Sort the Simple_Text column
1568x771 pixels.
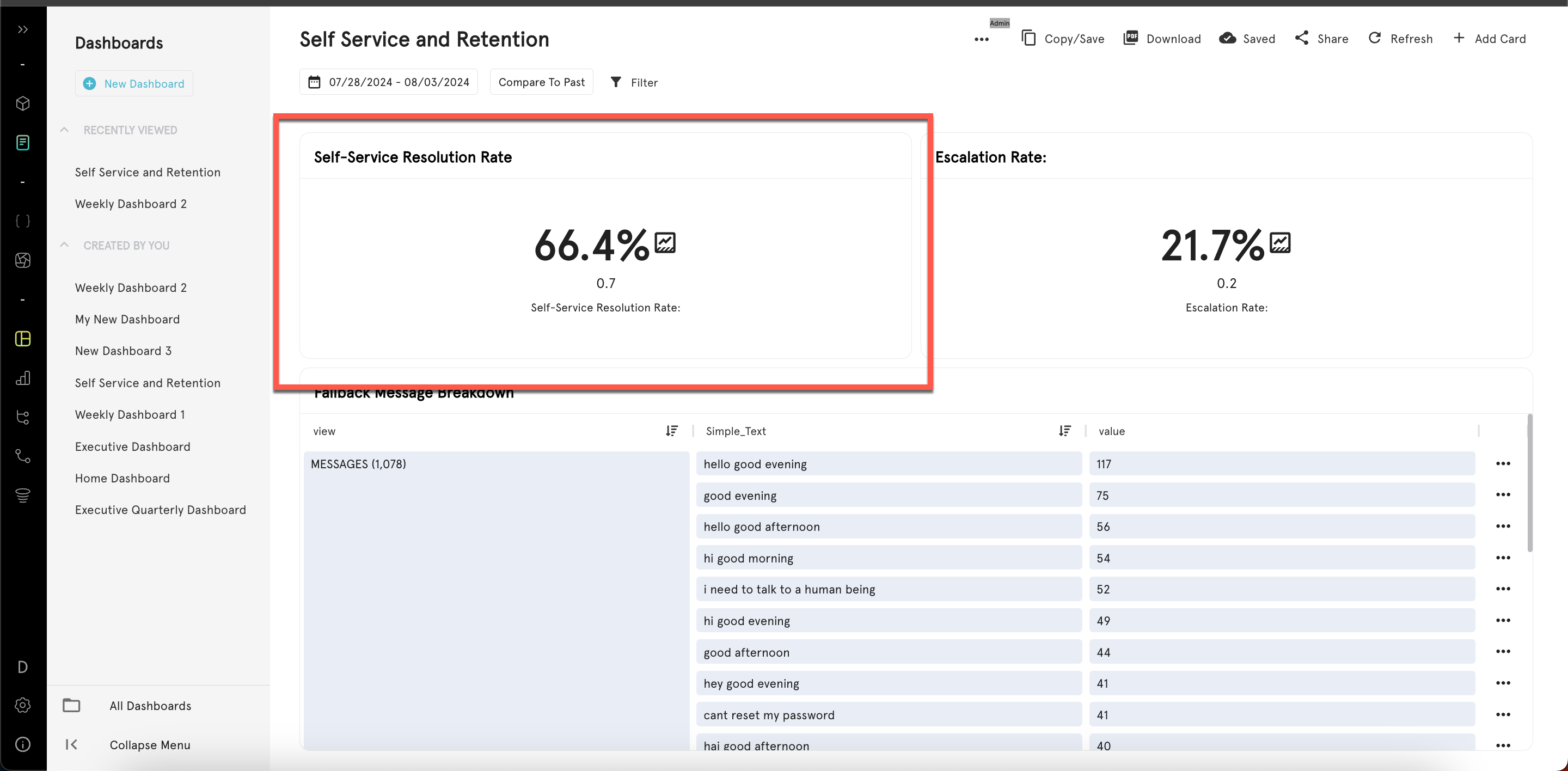(x=1064, y=431)
